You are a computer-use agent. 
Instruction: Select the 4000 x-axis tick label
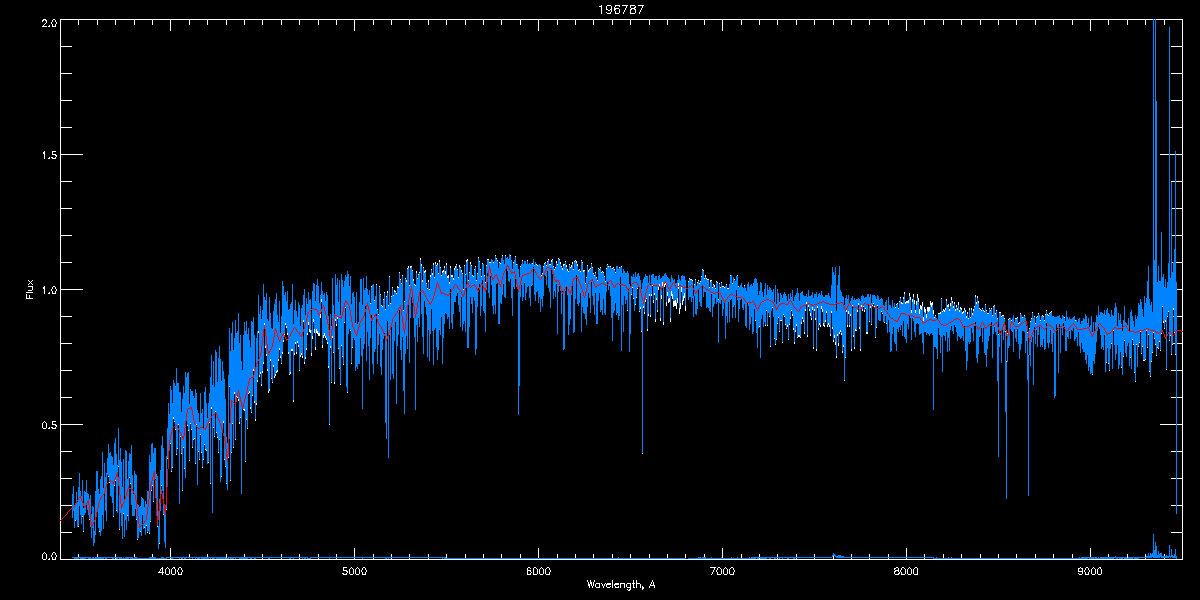171,572
